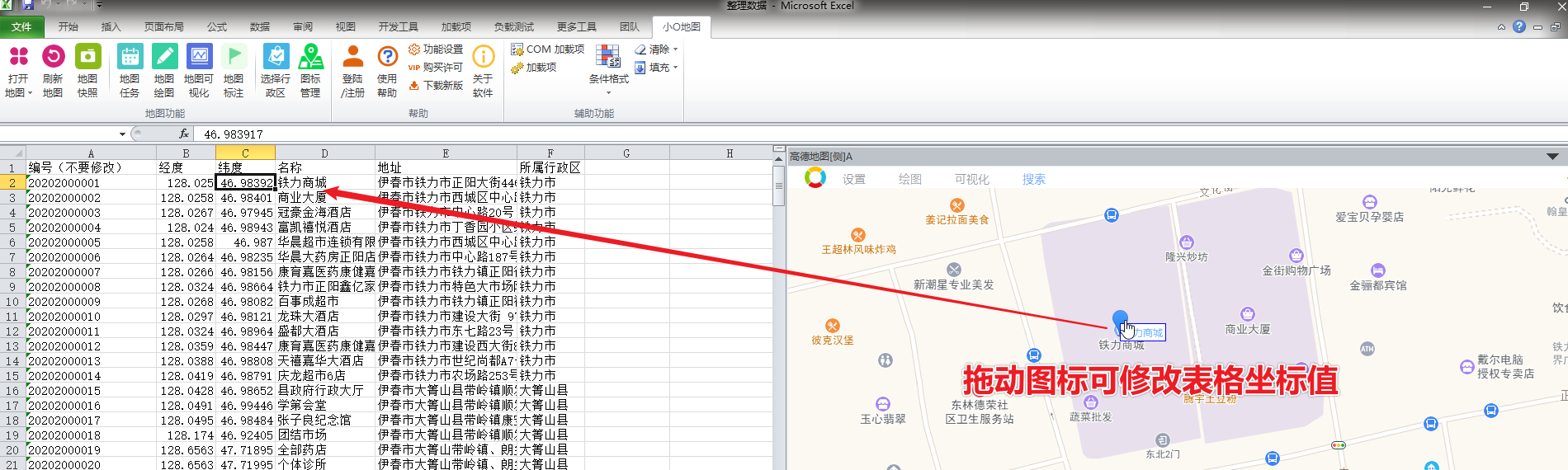Click the blue location marker on 铁力商城
Viewport: 1568px width, 470px height.
point(1120,320)
